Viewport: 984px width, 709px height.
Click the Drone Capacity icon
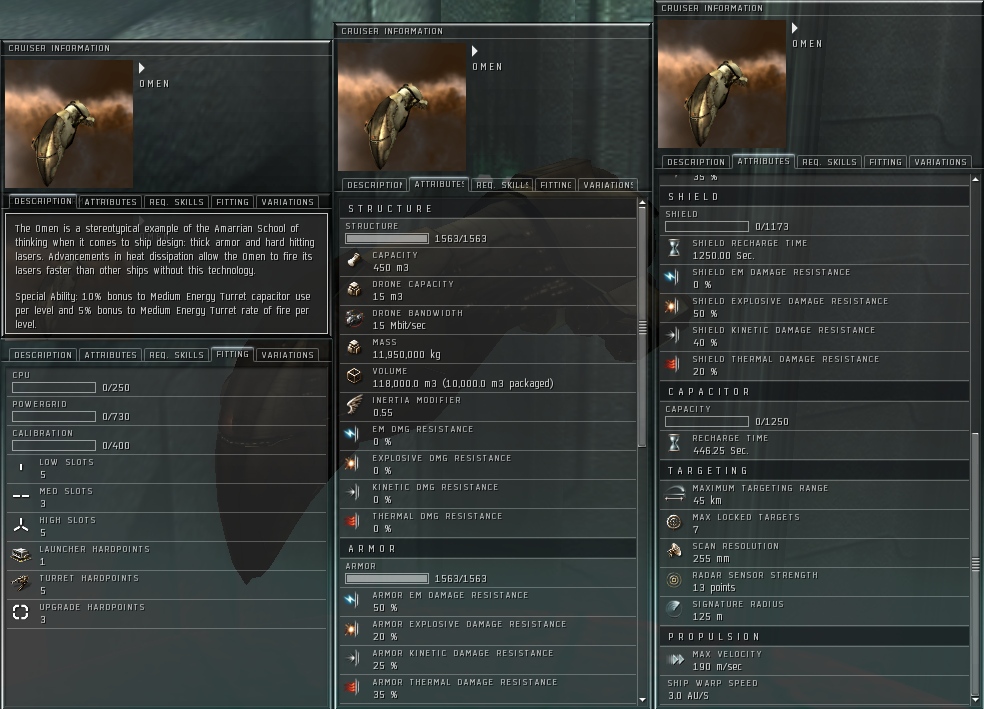pos(354,289)
